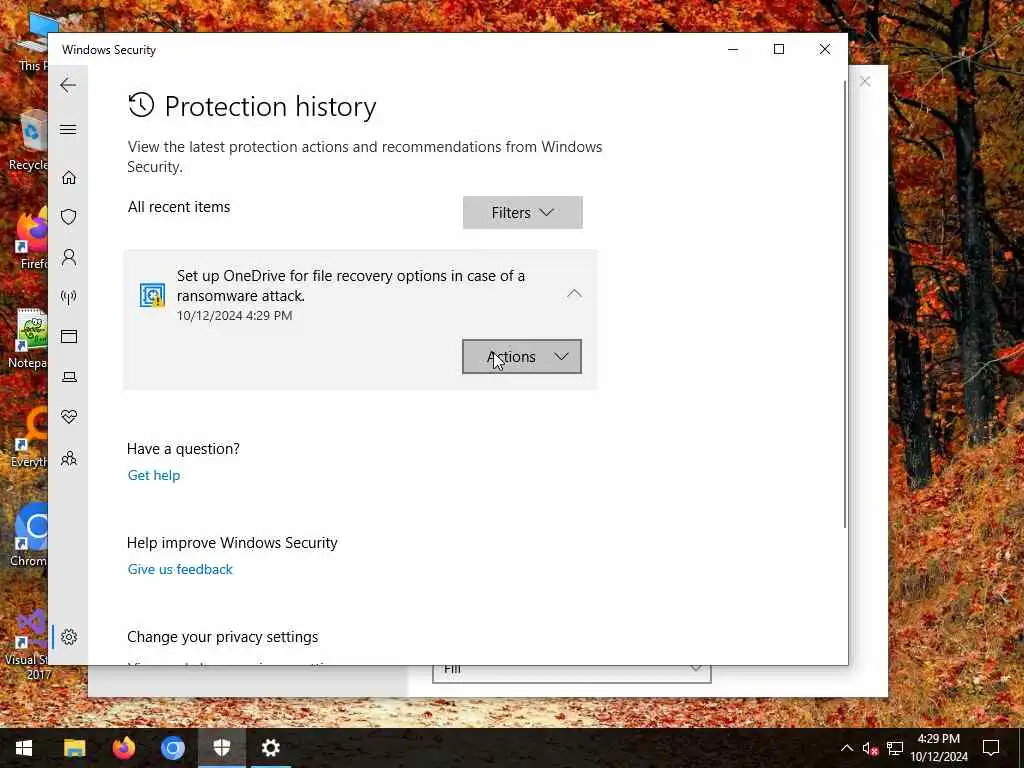Click the Windows Security vertical scrollbar
This screenshot has height=768, width=1024.
[x=844, y=305]
